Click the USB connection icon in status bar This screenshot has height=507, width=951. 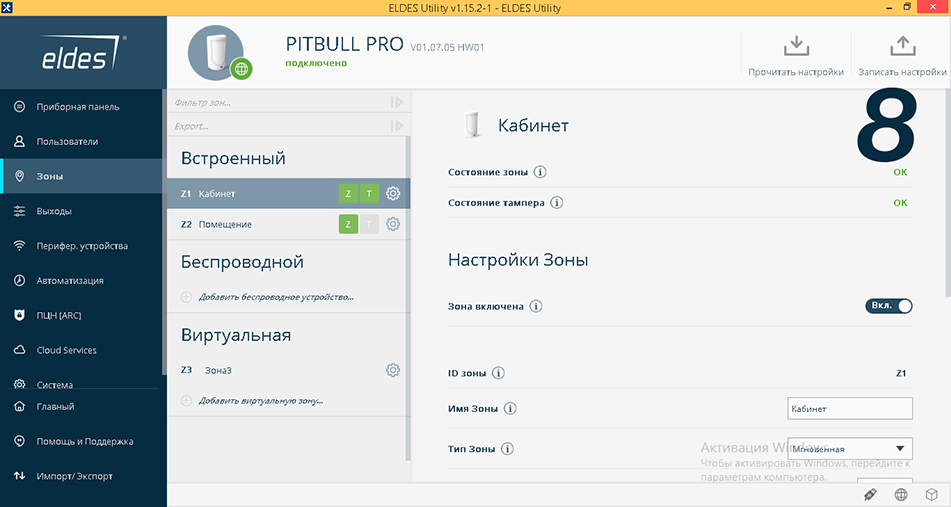pyautogui.click(x=870, y=494)
